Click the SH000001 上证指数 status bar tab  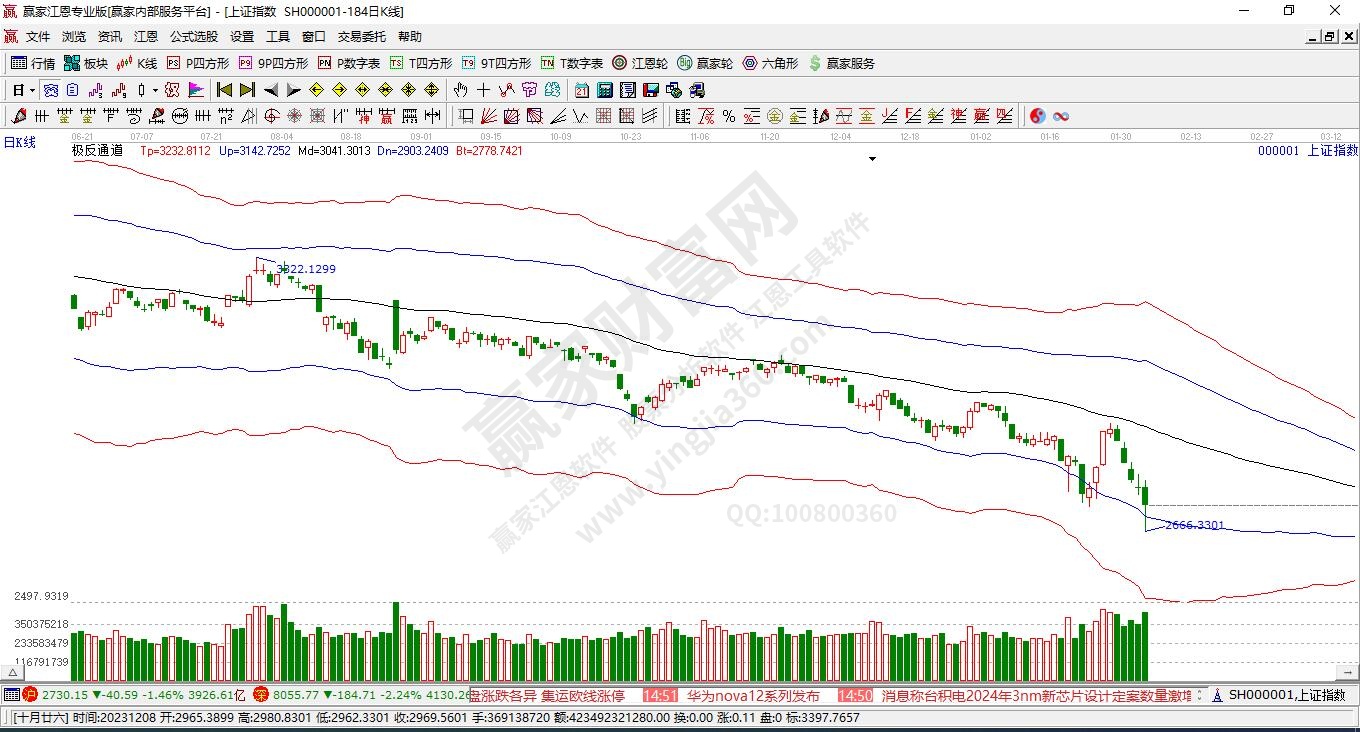(1283, 695)
